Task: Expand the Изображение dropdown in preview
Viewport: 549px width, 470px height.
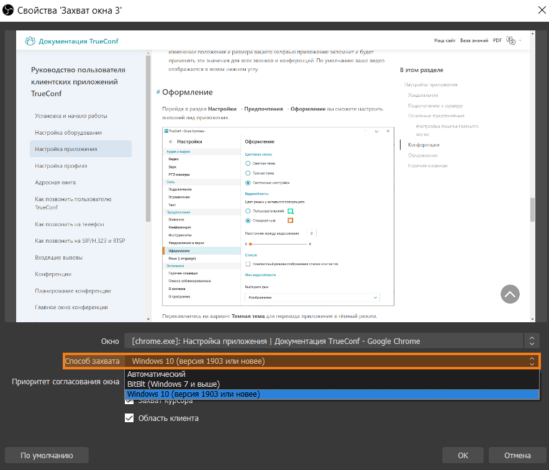Action: tap(312, 297)
